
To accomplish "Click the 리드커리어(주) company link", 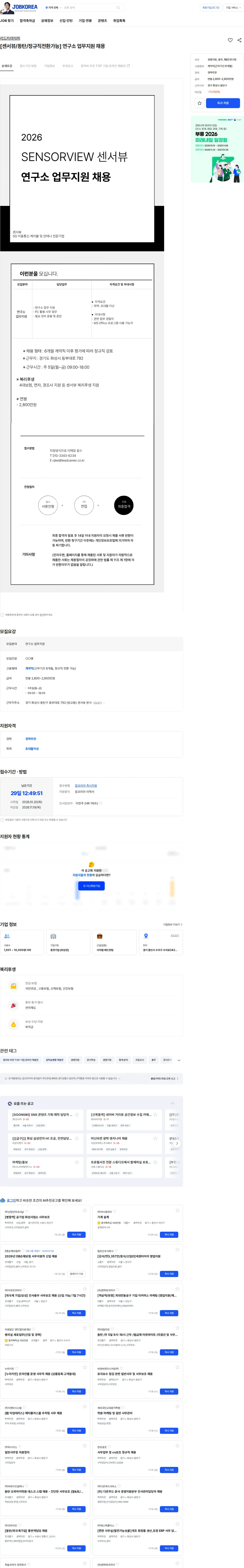I will coord(10,38).
